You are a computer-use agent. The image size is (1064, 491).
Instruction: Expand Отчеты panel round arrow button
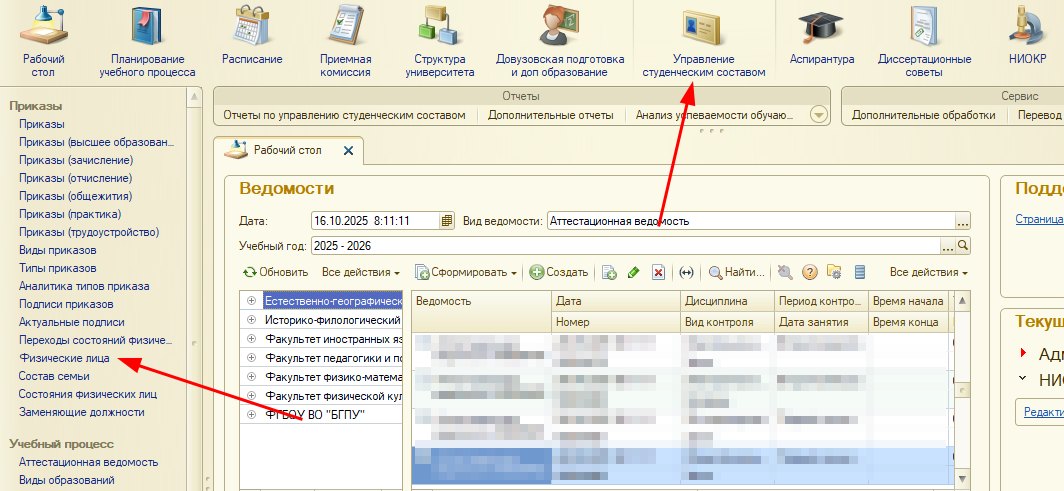pyautogui.click(x=819, y=115)
